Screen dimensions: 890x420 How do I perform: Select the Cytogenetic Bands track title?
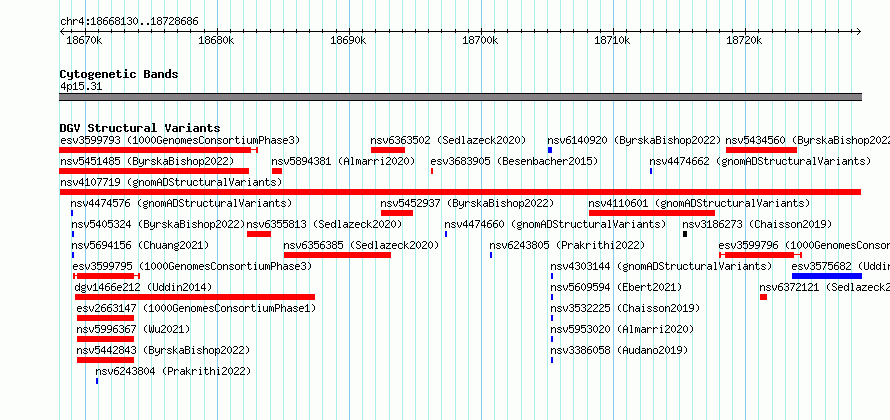pyautogui.click(x=119, y=74)
